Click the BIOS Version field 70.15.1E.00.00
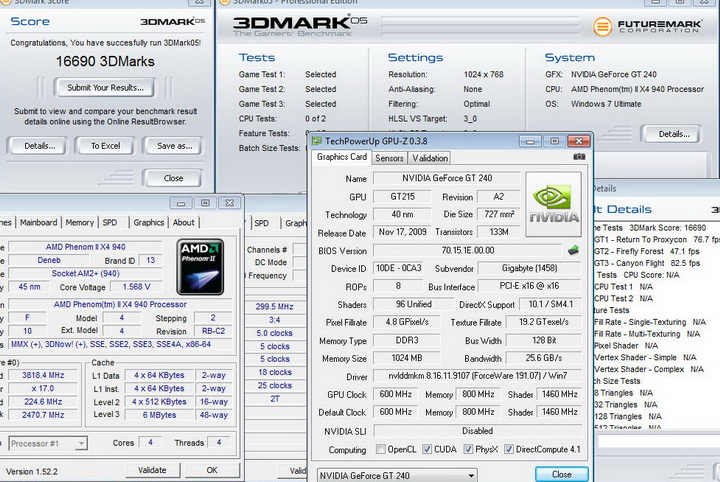 (468, 250)
